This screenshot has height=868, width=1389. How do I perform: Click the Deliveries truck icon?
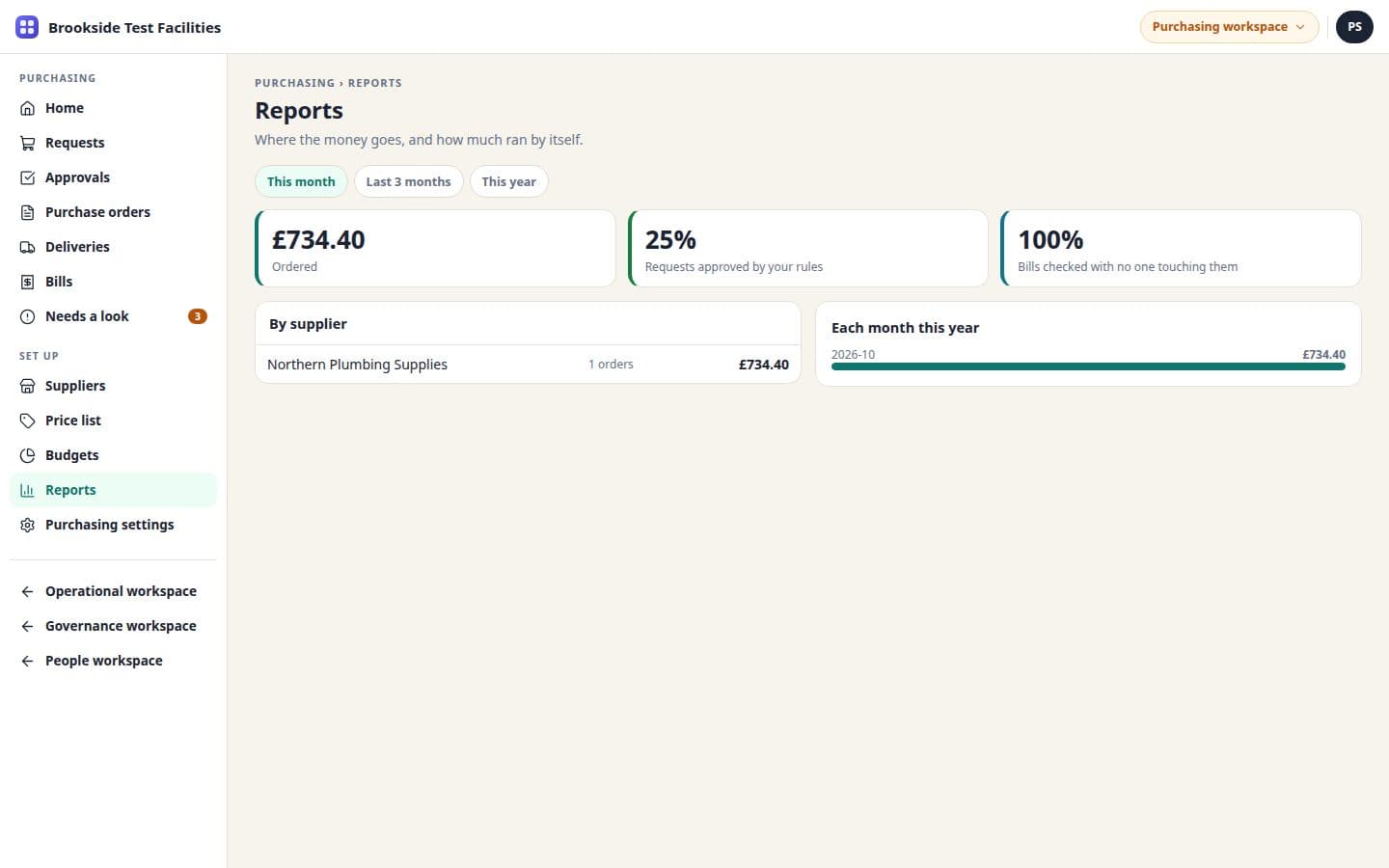27,247
